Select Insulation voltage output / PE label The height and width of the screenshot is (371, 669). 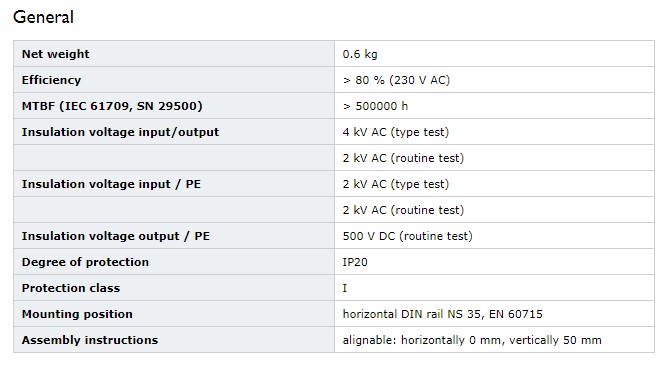pos(116,236)
